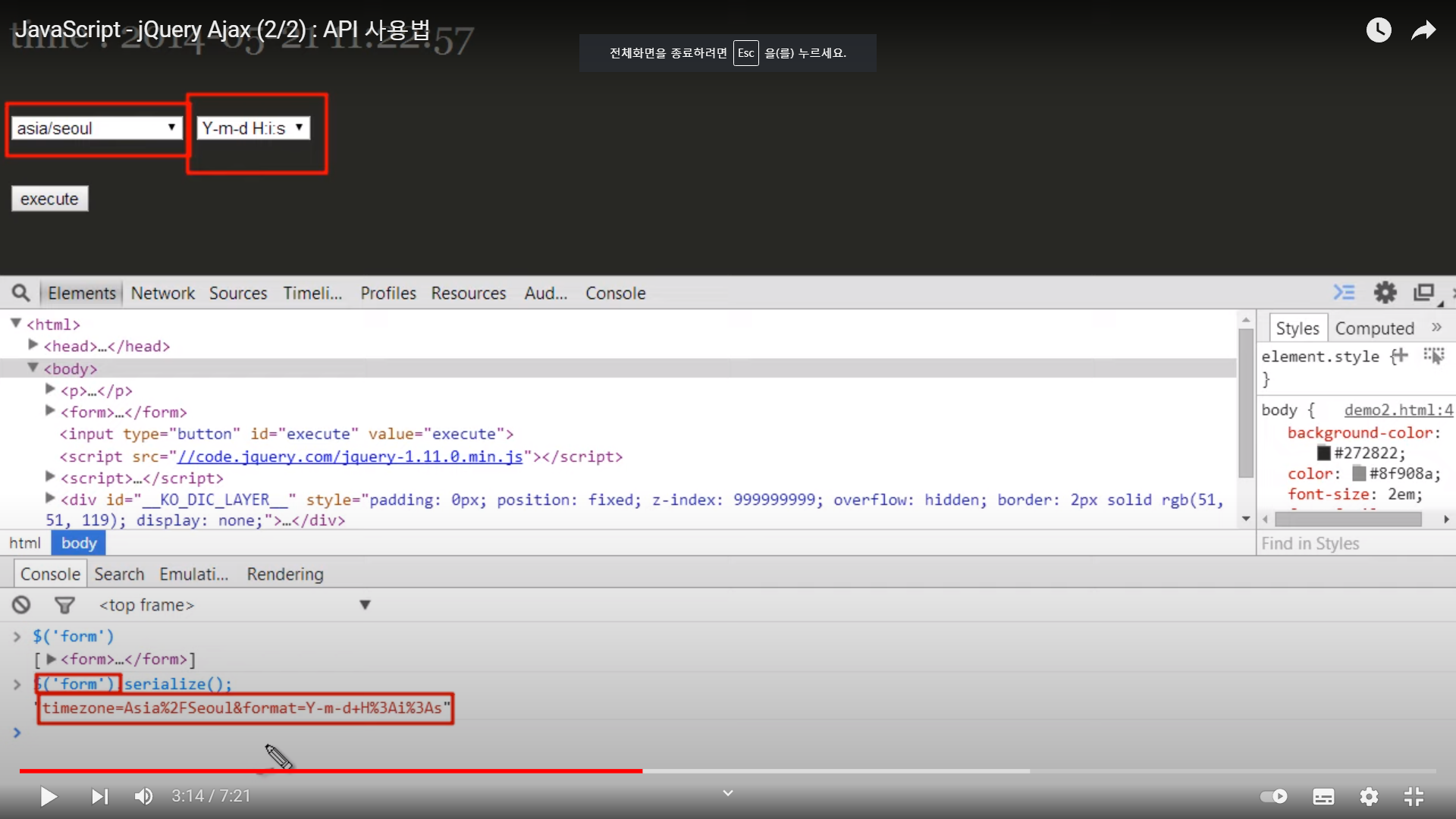Image resolution: width=1456 pixels, height=819 pixels.
Task: Open the demo2.html:4 source link
Action: tap(1398, 409)
